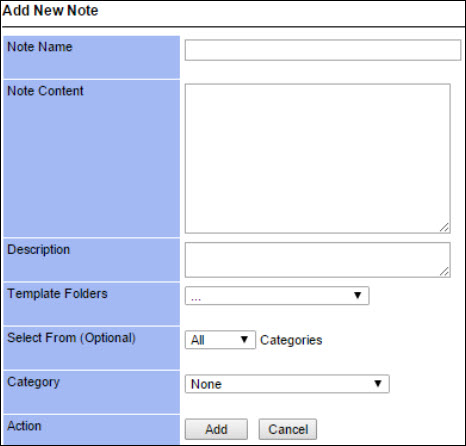Click the arrow beside 'All'
466x446 pixels.
pos(244,339)
